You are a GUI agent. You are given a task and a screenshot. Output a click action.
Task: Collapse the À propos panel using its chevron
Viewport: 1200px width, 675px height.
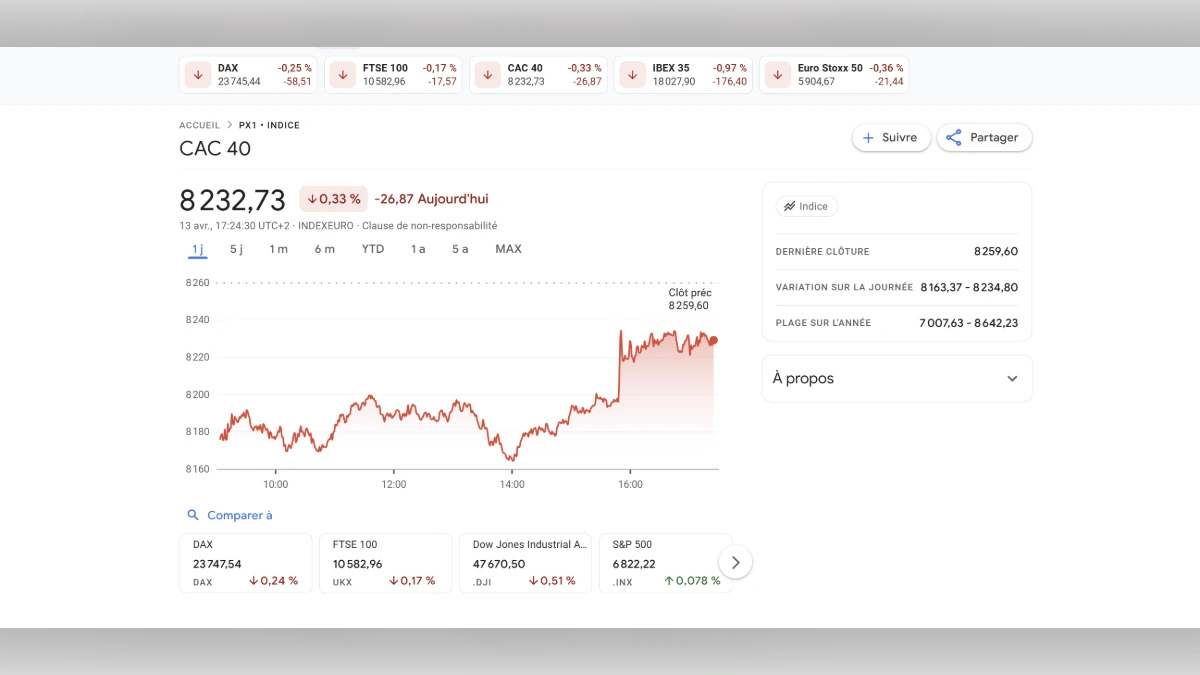pyautogui.click(x=1011, y=378)
